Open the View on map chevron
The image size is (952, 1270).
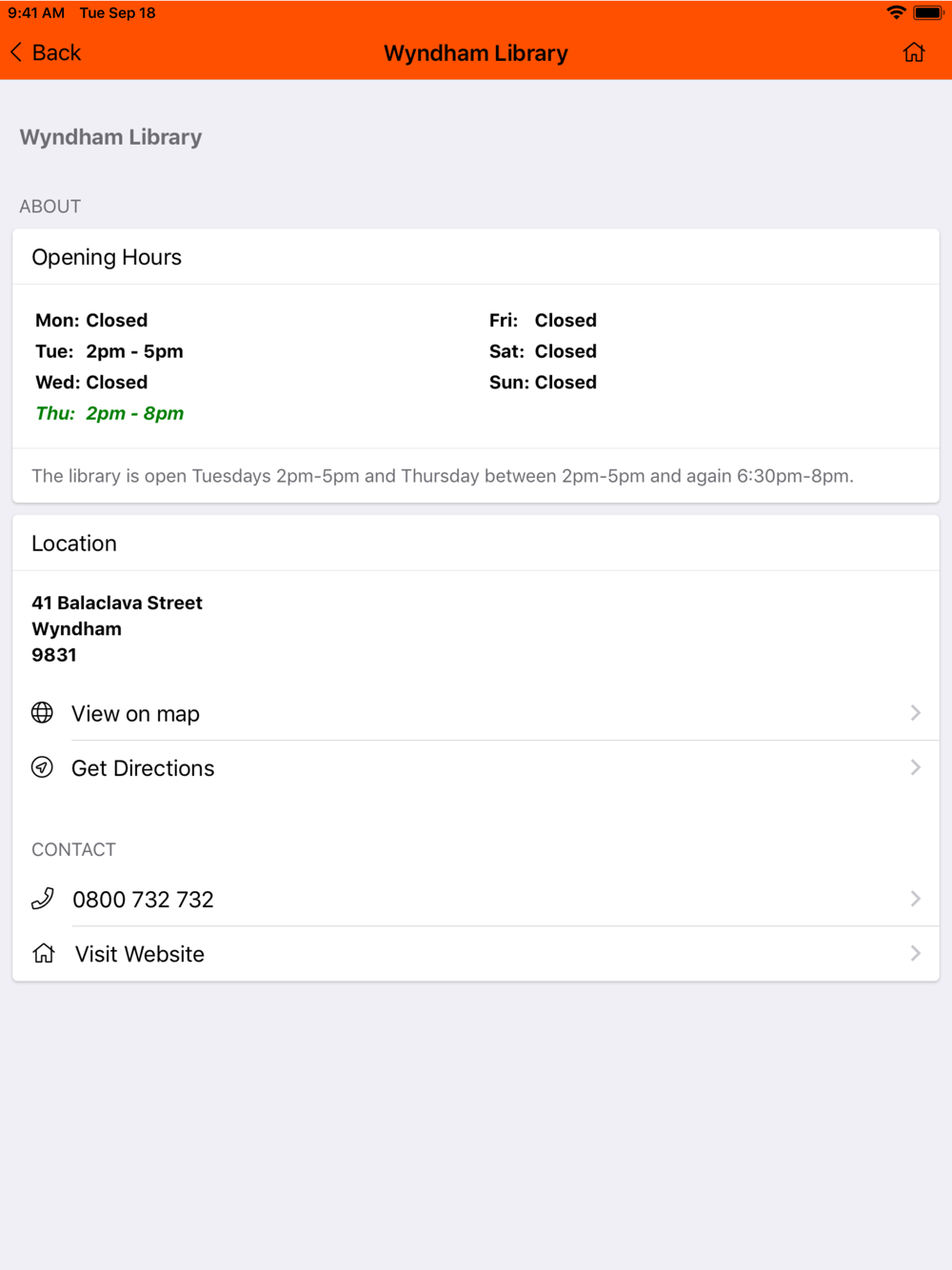[916, 712]
